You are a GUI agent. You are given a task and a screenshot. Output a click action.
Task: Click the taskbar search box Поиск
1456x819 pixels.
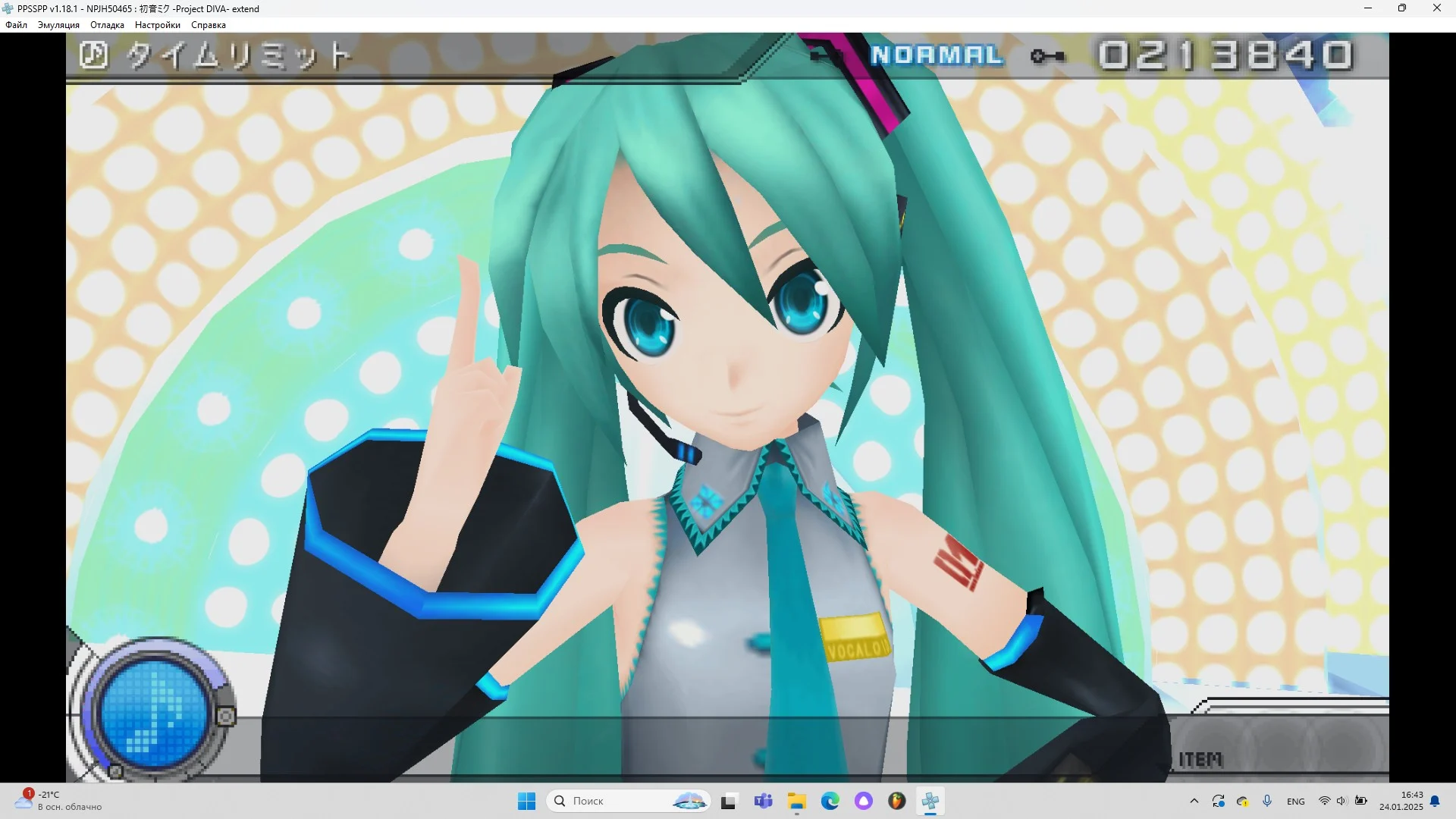point(628,801)
